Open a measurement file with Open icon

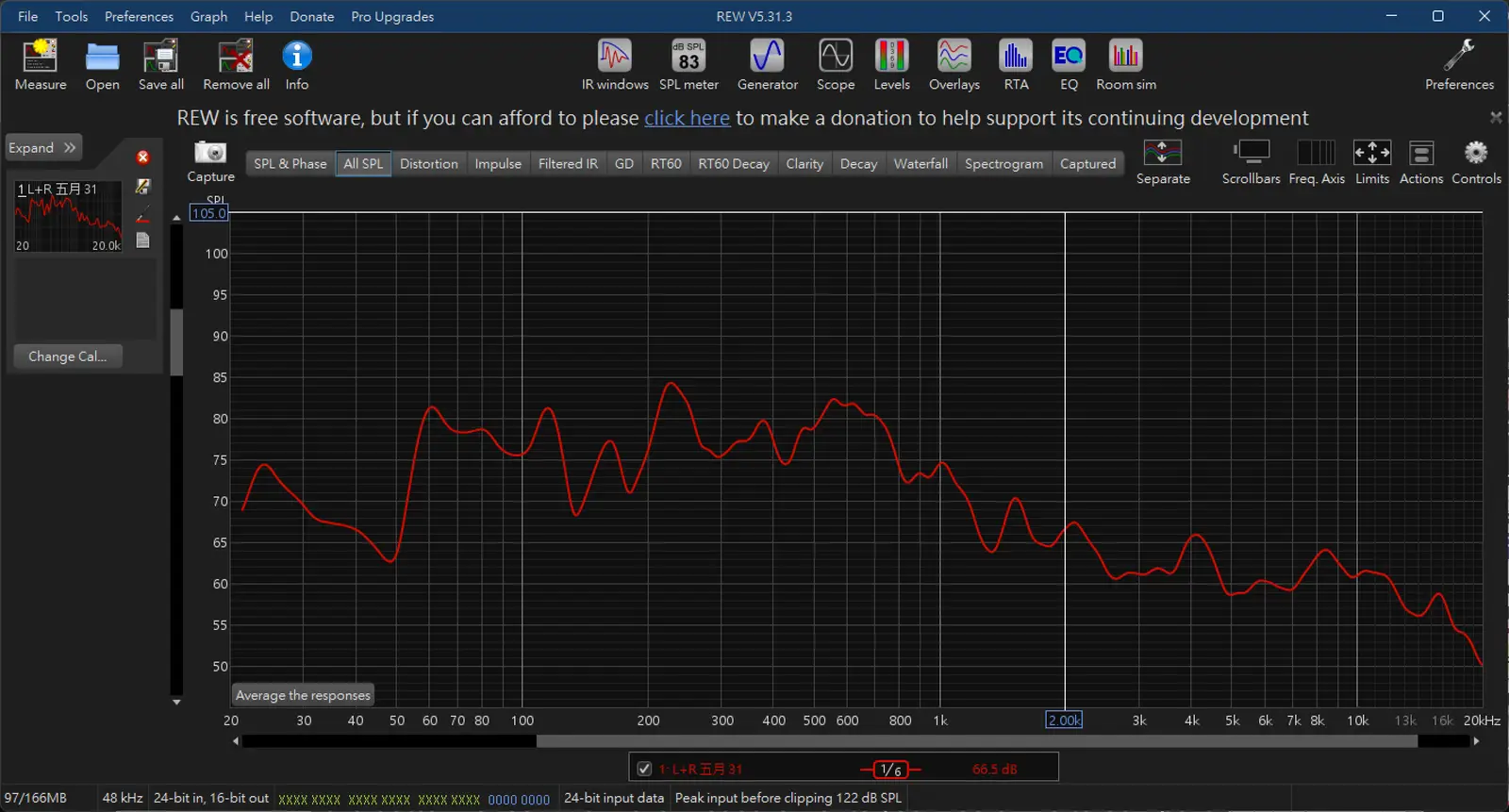click(x=102, y=64)
